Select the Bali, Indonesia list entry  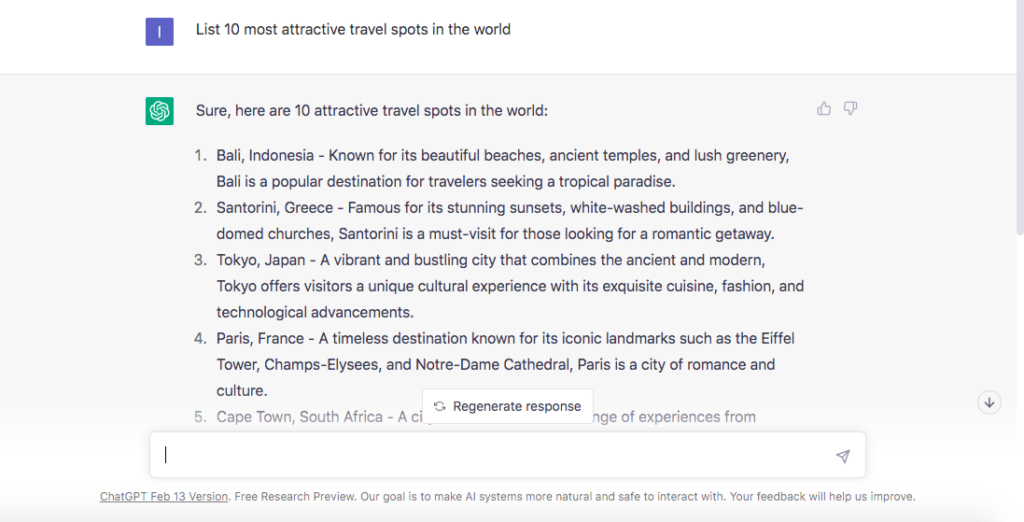coord(500,168)
